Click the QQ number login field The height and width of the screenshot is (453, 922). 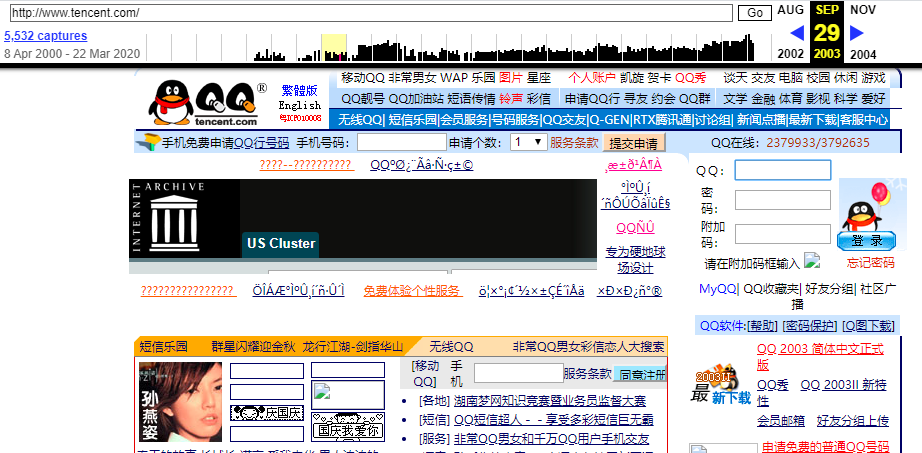pos(783,170)
